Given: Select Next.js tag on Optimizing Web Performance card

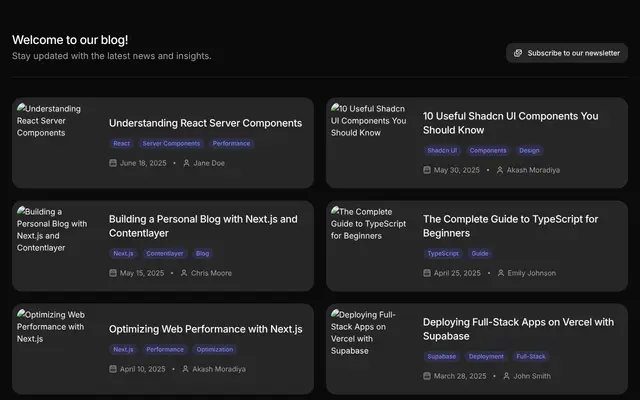Looking at the screenshot, I should 123,349.
